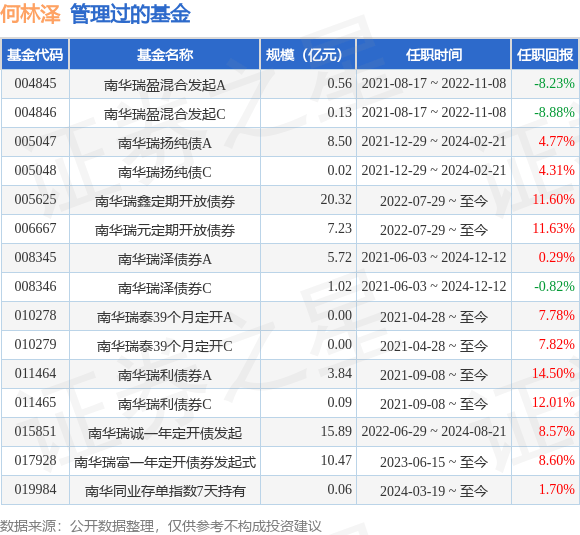Click the manager name 何林泽
This screenshot has height=535, width=580.
(30, 14)
